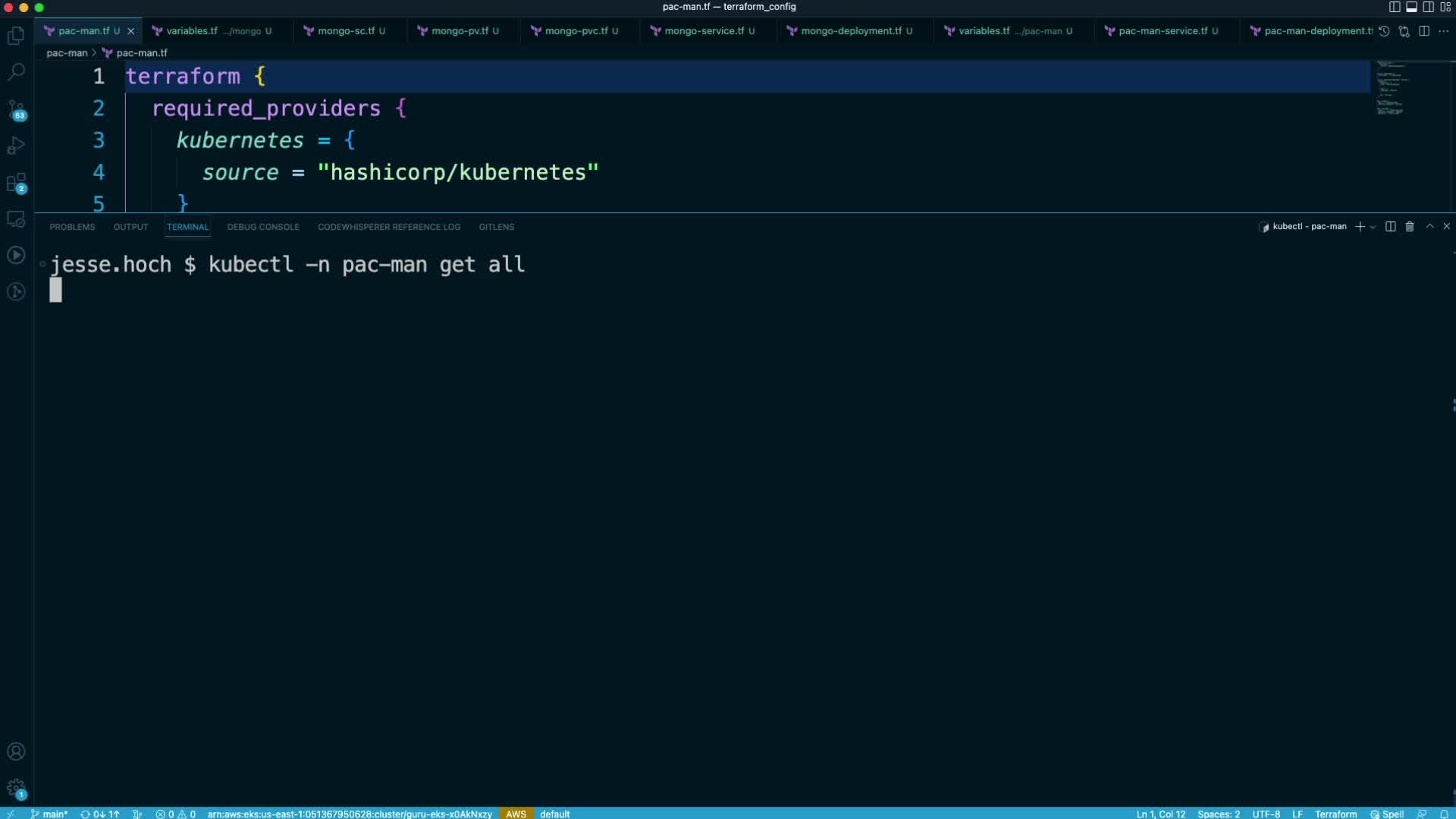
Task: Open Source Control view with 53 badge
Action: (x=16, y=110)
